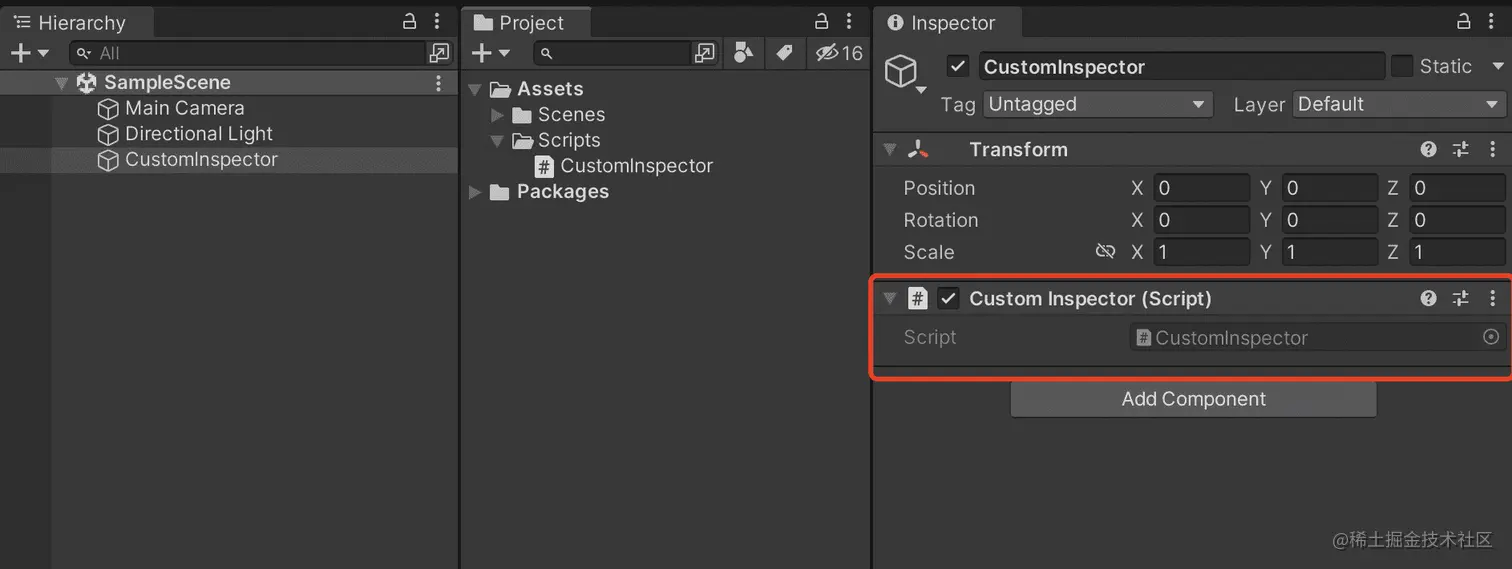
Task: Open Project panel search-by-label filter
Action: [x=784, y=53]
